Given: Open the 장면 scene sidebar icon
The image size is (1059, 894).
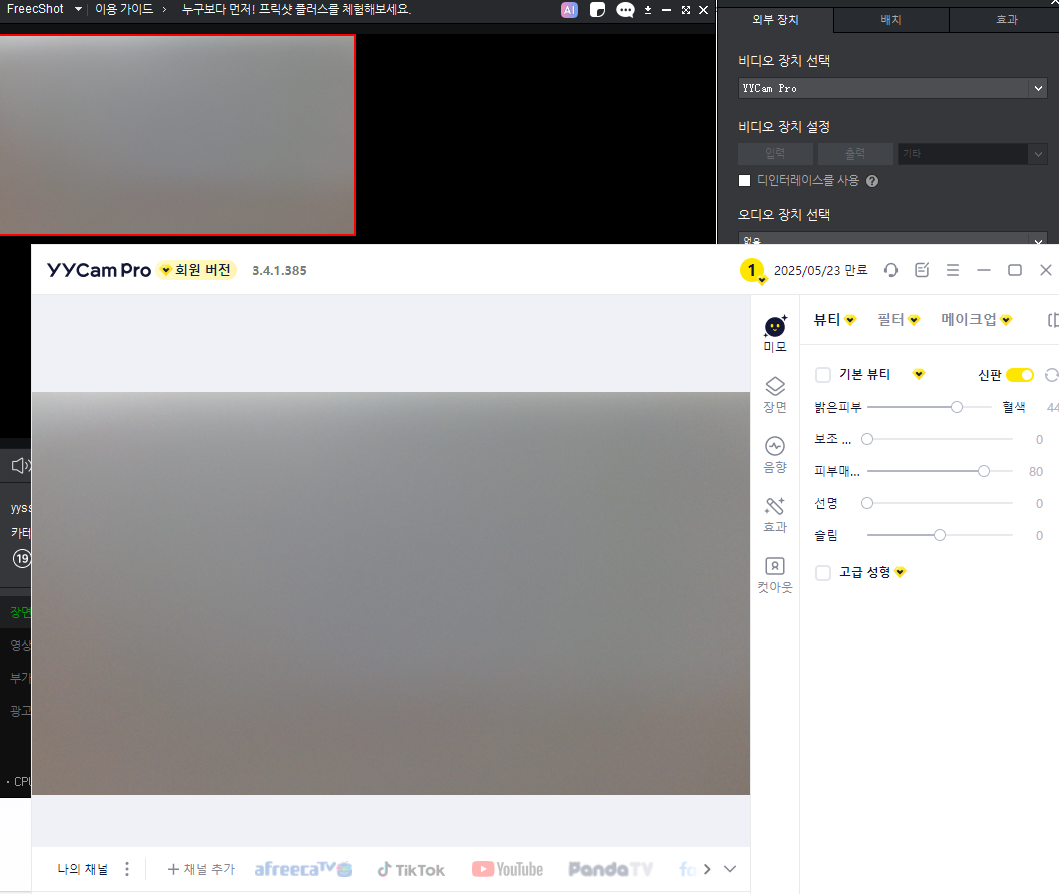Looking at the screenshot, I should 775,395.
